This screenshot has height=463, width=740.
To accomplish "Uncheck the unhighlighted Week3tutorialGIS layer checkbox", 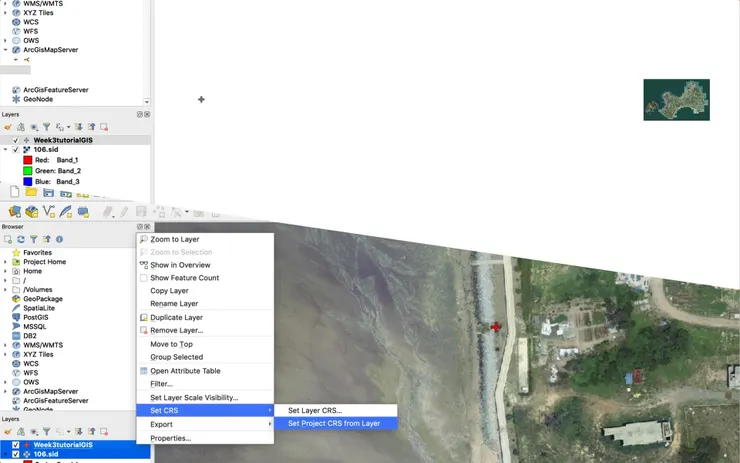I will (16, 140).
